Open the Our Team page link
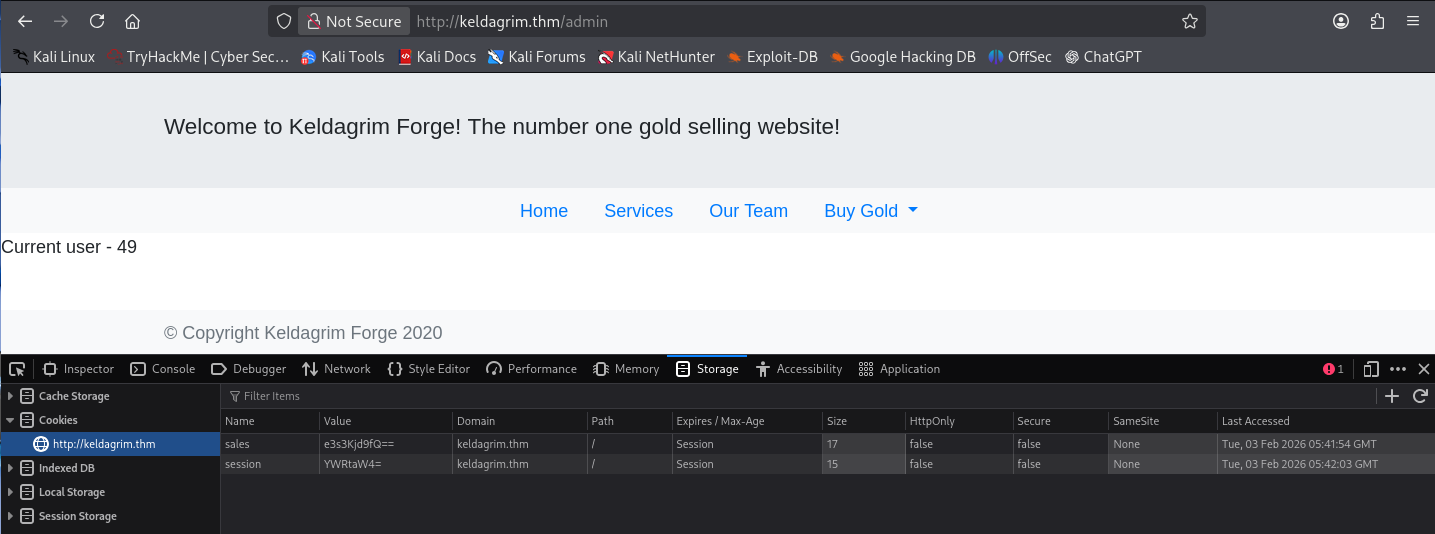Image resolution: width=1435 pixels, height=534 pixels. [x=748, y=211]
